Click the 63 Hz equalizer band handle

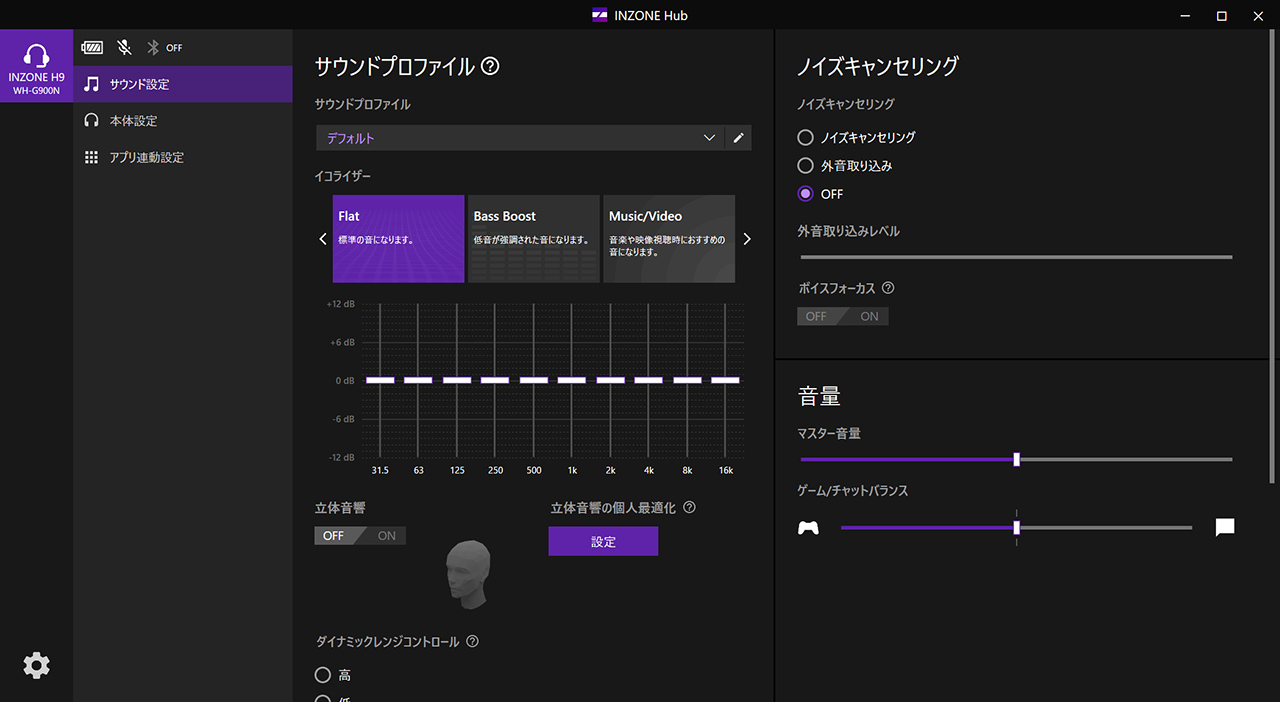418,380
